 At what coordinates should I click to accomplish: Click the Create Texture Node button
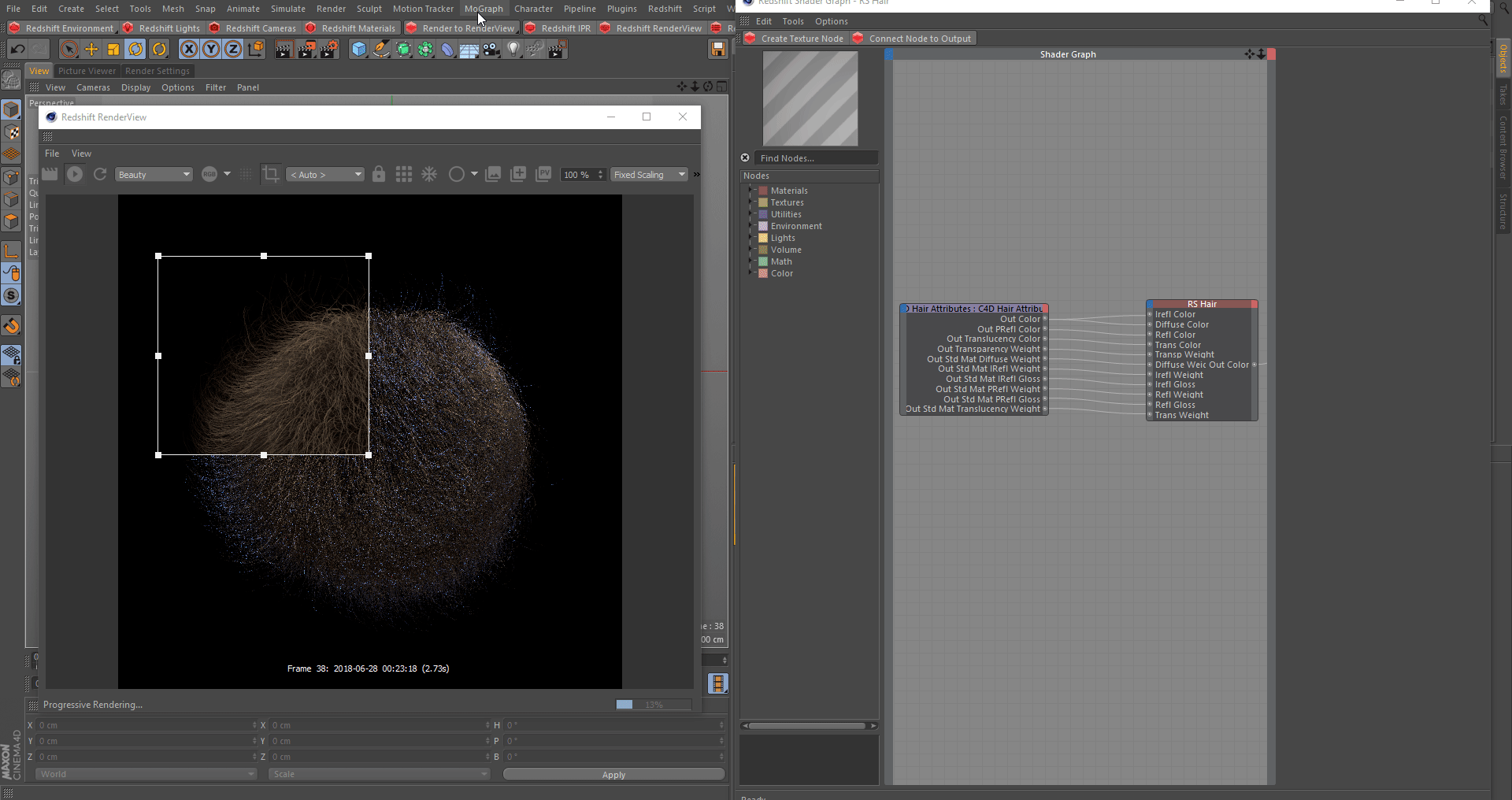pyautogui.click(x=795, y=39)
